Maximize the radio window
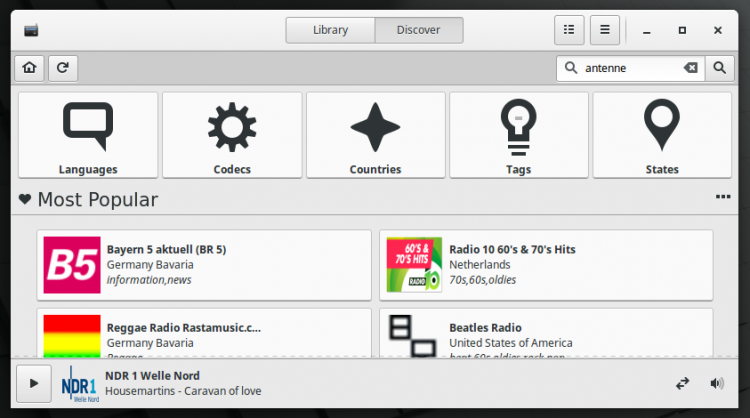The height and width of the screenshot is (418, 750). [x=683, y=31]
